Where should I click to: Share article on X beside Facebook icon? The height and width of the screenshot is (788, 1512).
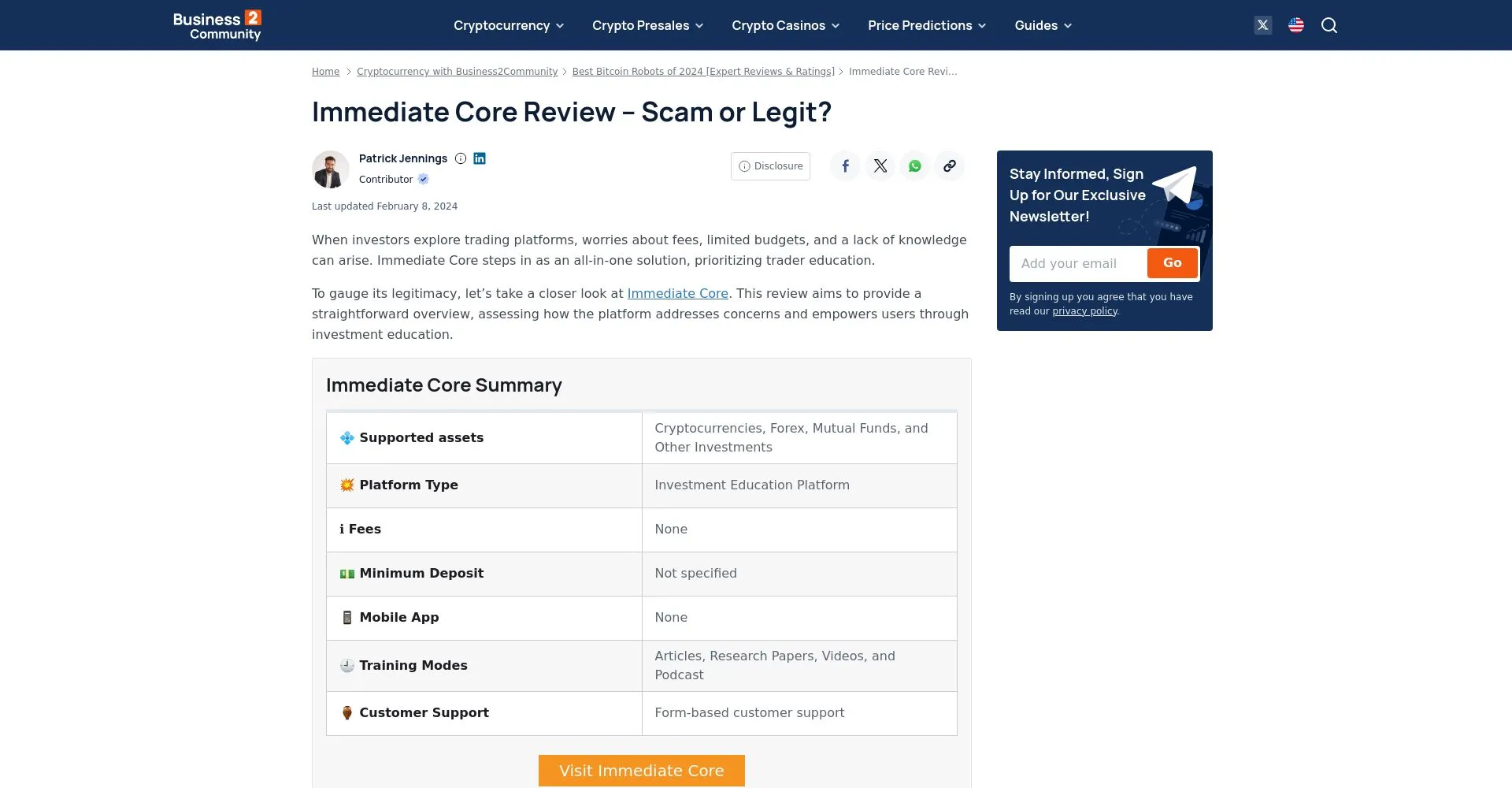pos(880,166)
